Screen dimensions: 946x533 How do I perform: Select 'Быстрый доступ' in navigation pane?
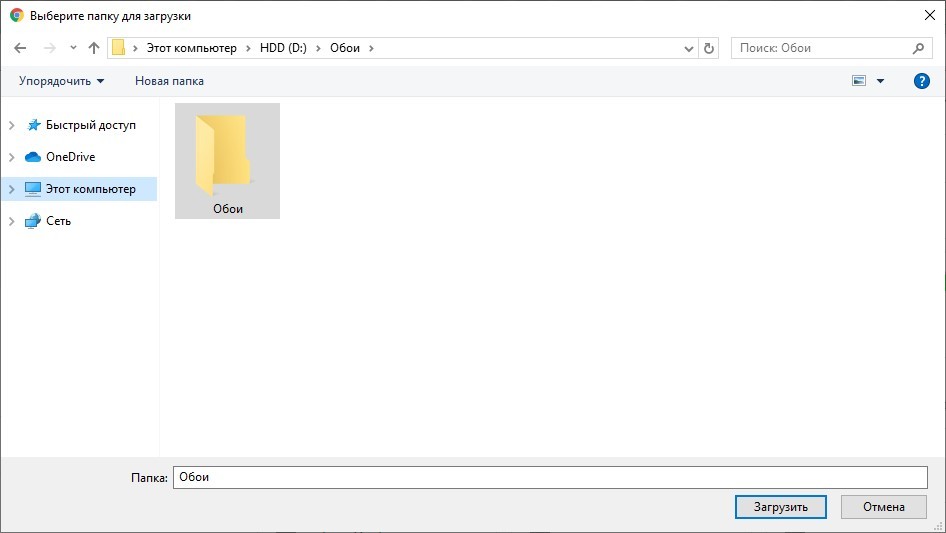click(x=90, y=125)
